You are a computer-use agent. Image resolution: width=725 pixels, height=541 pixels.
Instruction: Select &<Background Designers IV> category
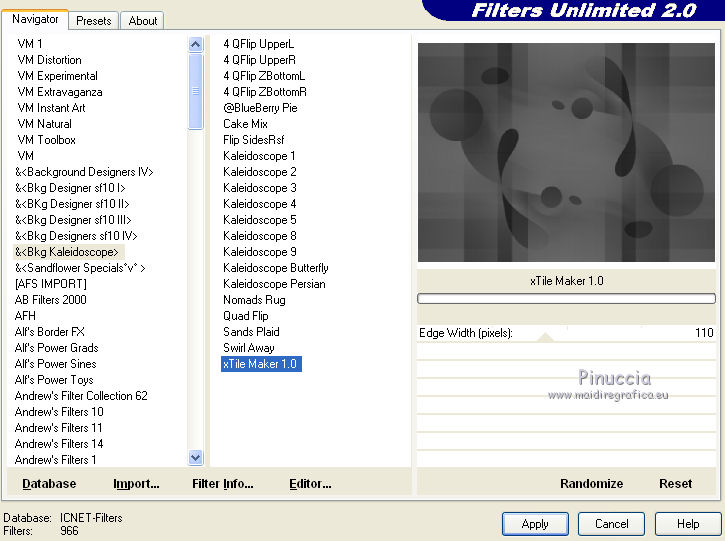click(x=84, y=172)
